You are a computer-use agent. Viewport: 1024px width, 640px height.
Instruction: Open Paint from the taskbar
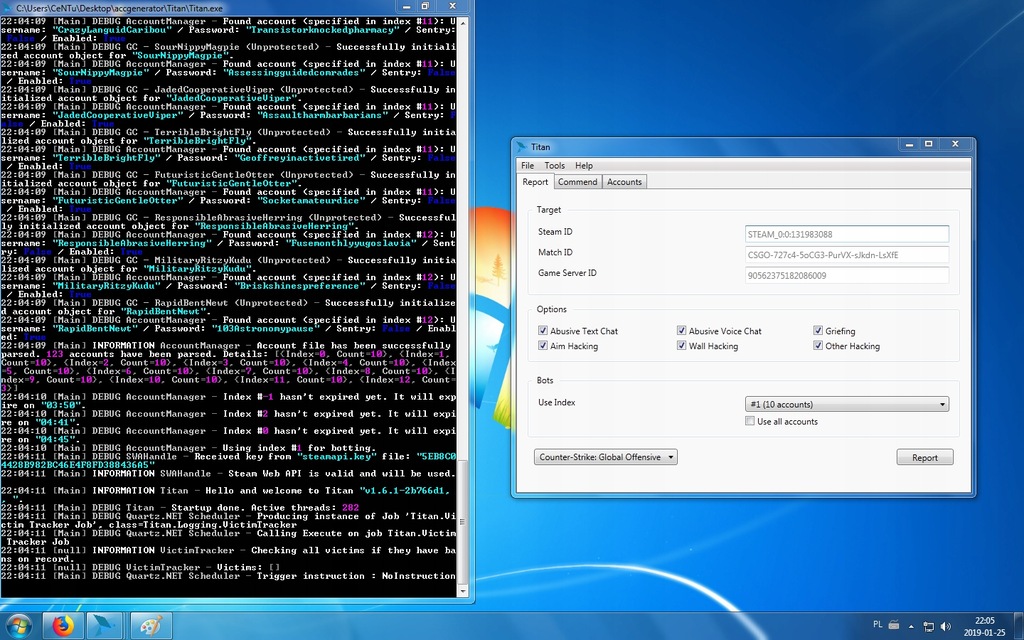coord(149,625)
